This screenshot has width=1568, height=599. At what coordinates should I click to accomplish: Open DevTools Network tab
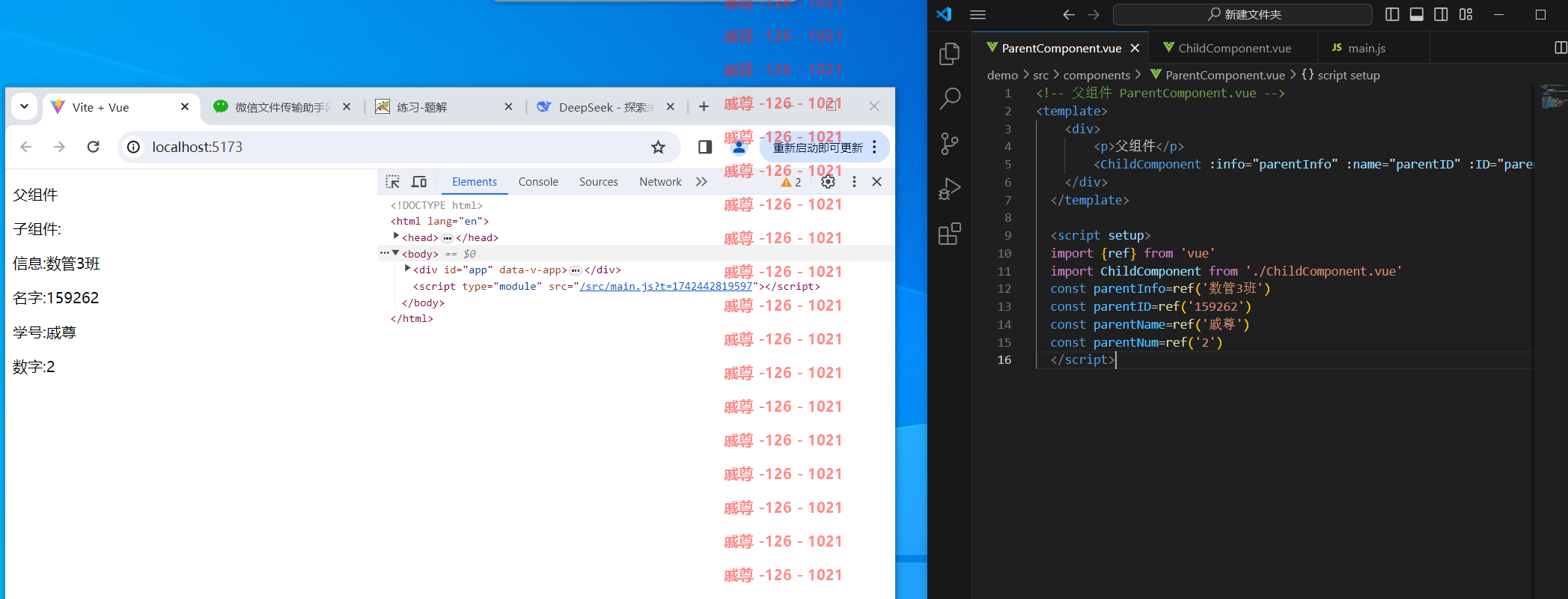[660, 182]
